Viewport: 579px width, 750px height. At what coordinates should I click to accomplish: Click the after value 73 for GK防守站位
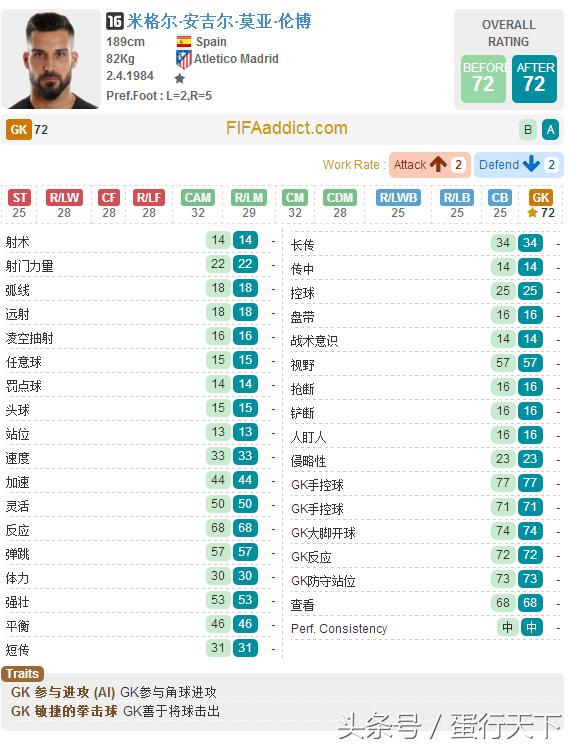point(530,579)
